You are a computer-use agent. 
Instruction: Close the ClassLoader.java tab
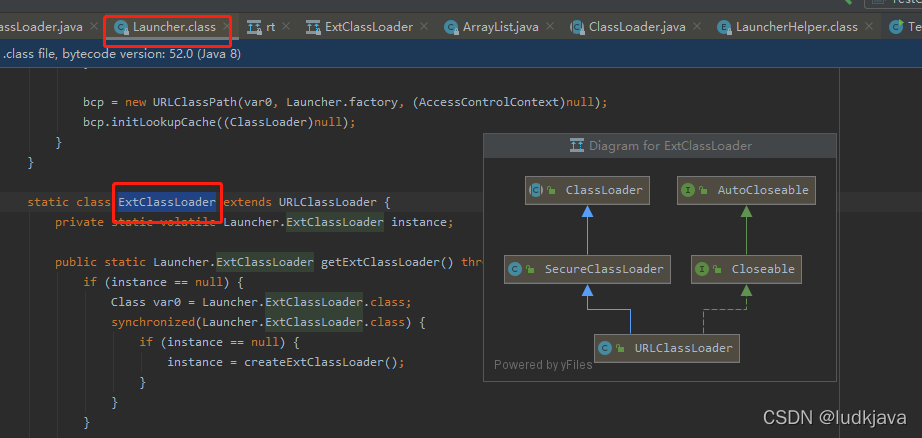pos(697,26)
